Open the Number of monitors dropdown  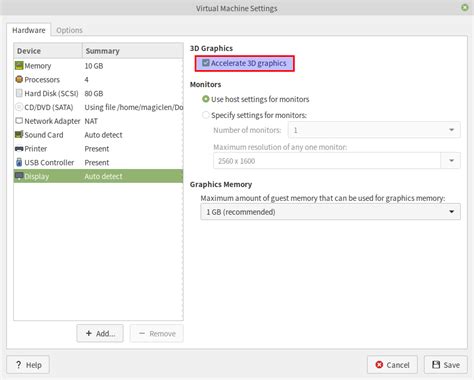click(x=374, y=130)
